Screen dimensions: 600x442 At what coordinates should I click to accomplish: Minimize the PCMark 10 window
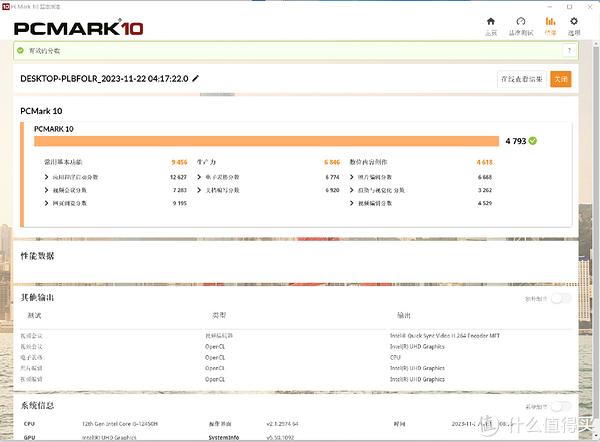[x=549, y=7]
